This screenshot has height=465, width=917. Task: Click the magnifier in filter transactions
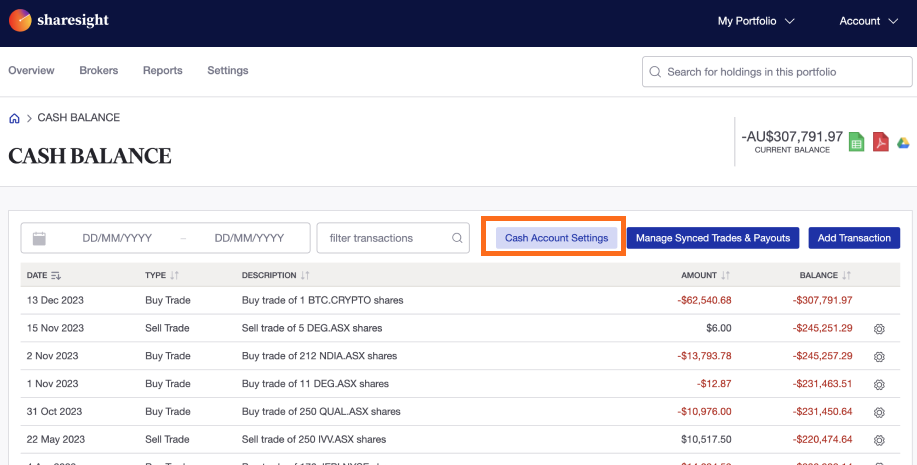tap(457, 238)
